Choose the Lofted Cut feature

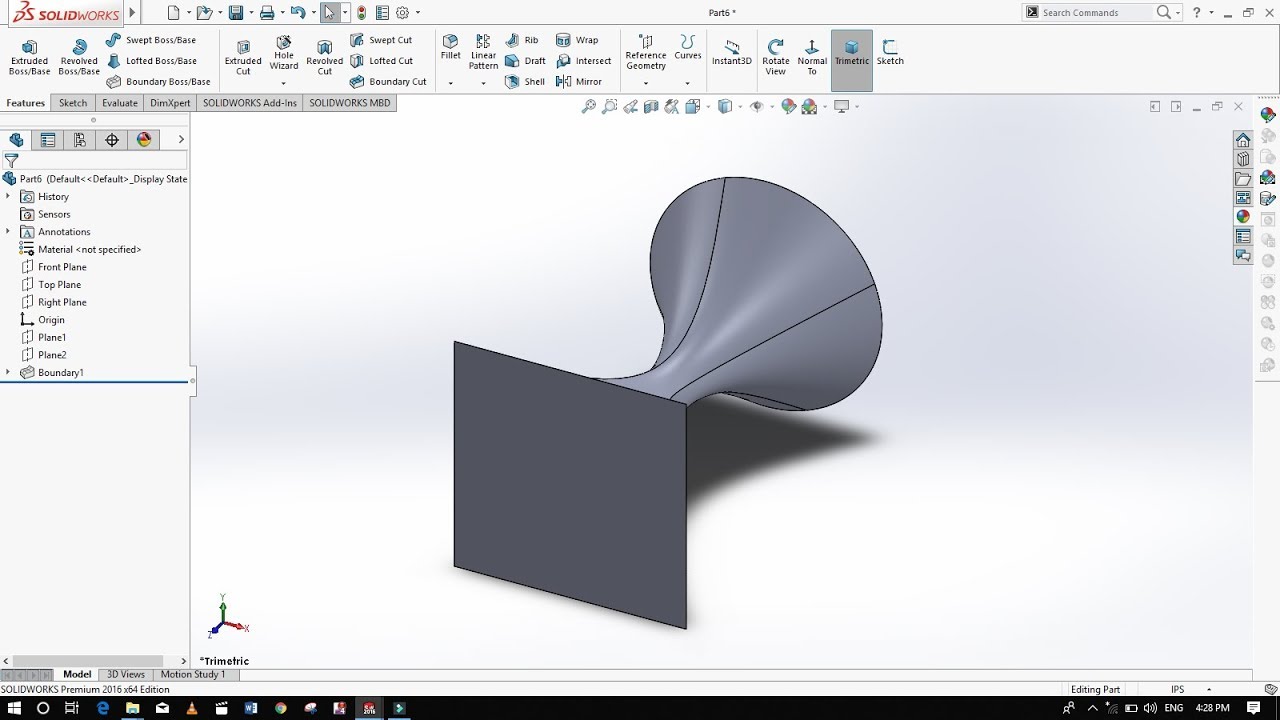tap(381, 61)
